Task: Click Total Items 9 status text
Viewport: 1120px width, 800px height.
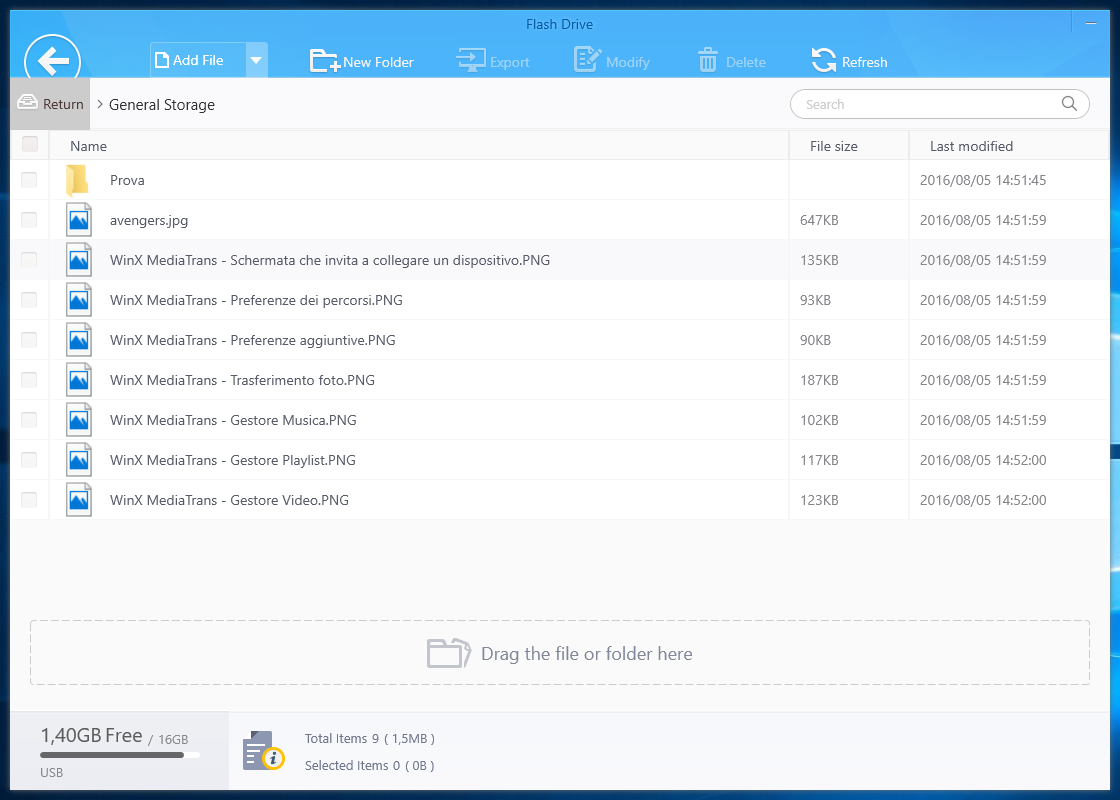Action: point(369,739)
